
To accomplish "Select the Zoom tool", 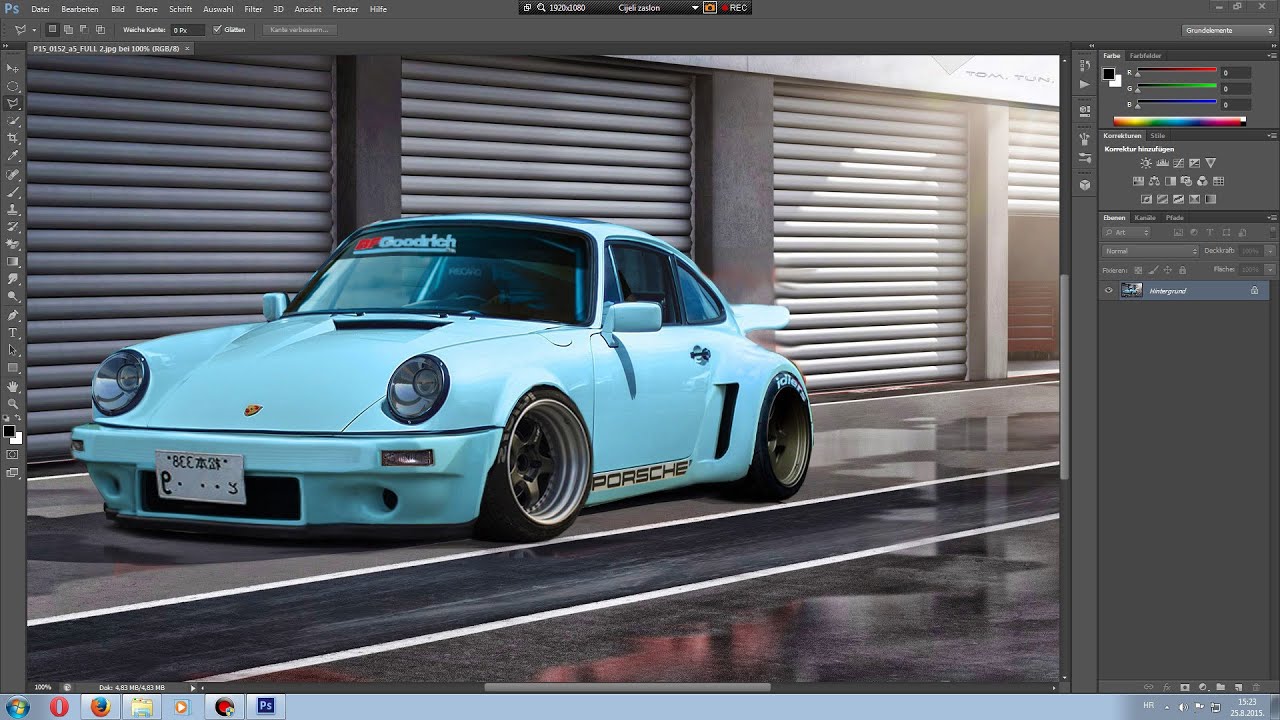I will [x=13, y=403].
